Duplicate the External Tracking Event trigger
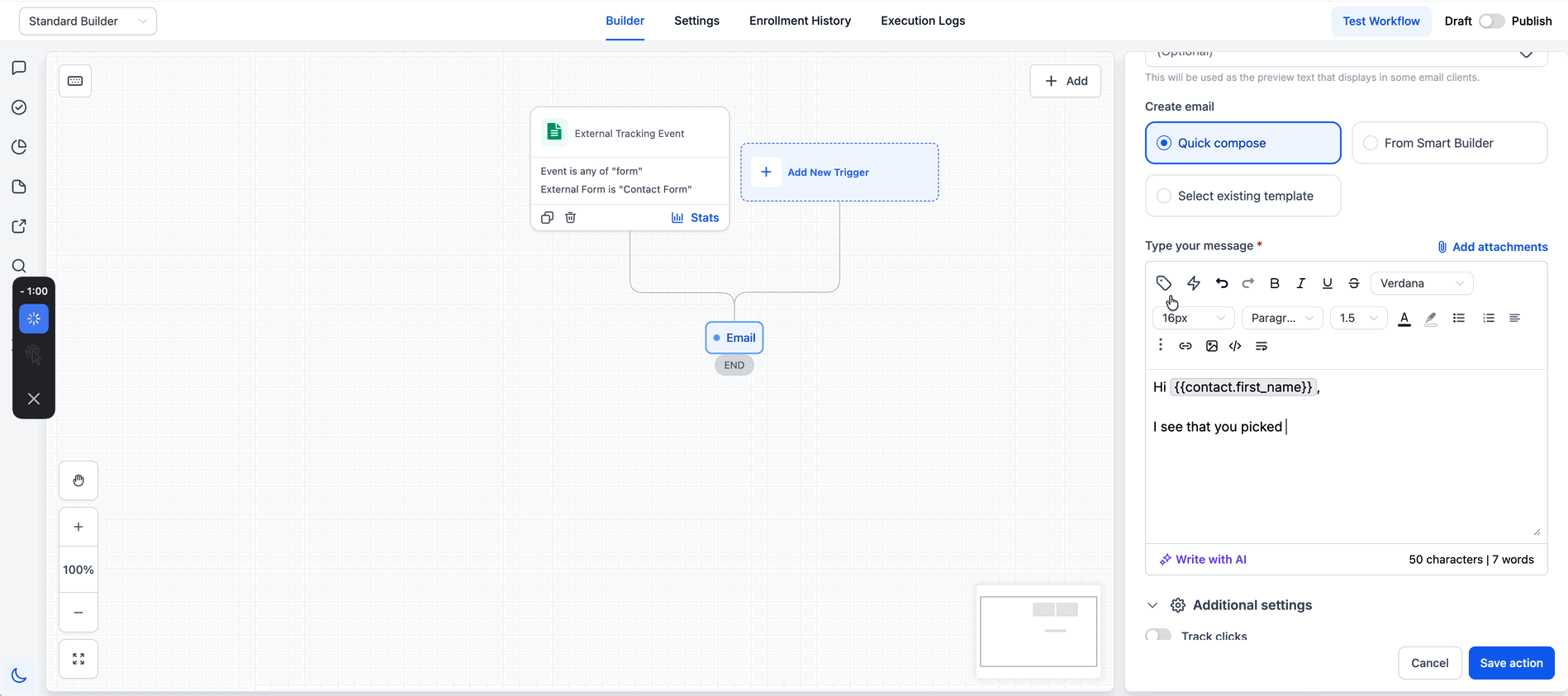The image size is (1568, 696). click(547, 218)
